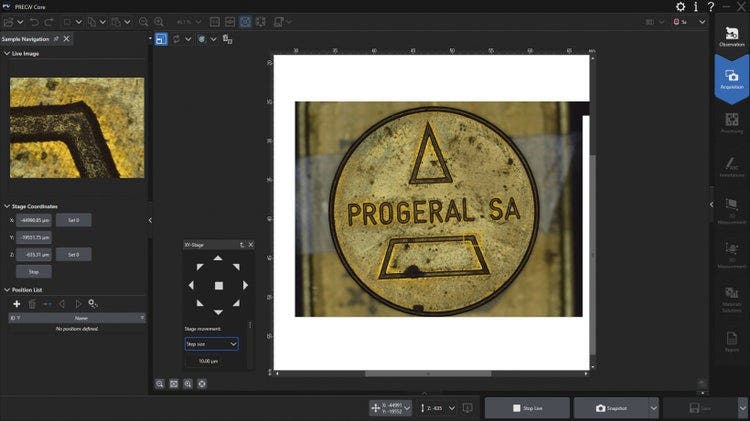This screenshot has height=421, width=750.
Task: Toggle the highlighted target icon in top toolbar
Action: pyautogui.click(x=245, y=21)
